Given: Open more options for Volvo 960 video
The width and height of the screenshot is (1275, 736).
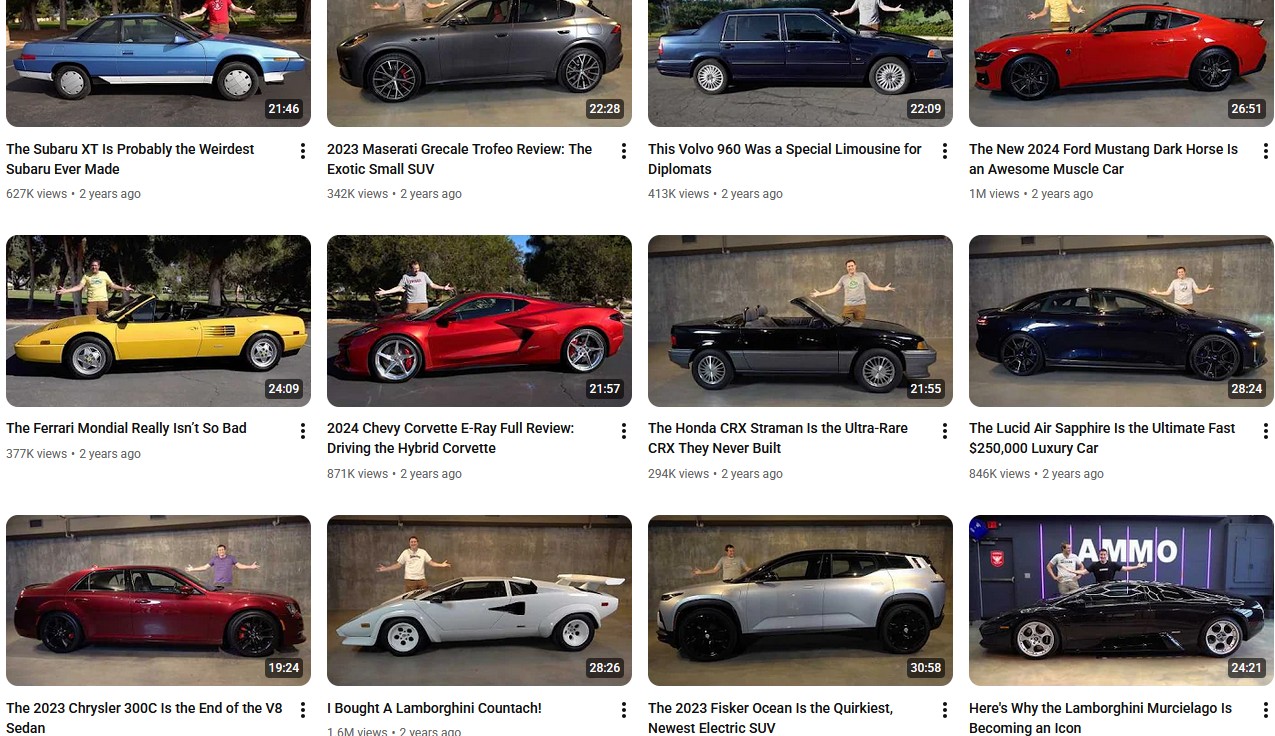Looking at the screenshot, I should [944, 151].
